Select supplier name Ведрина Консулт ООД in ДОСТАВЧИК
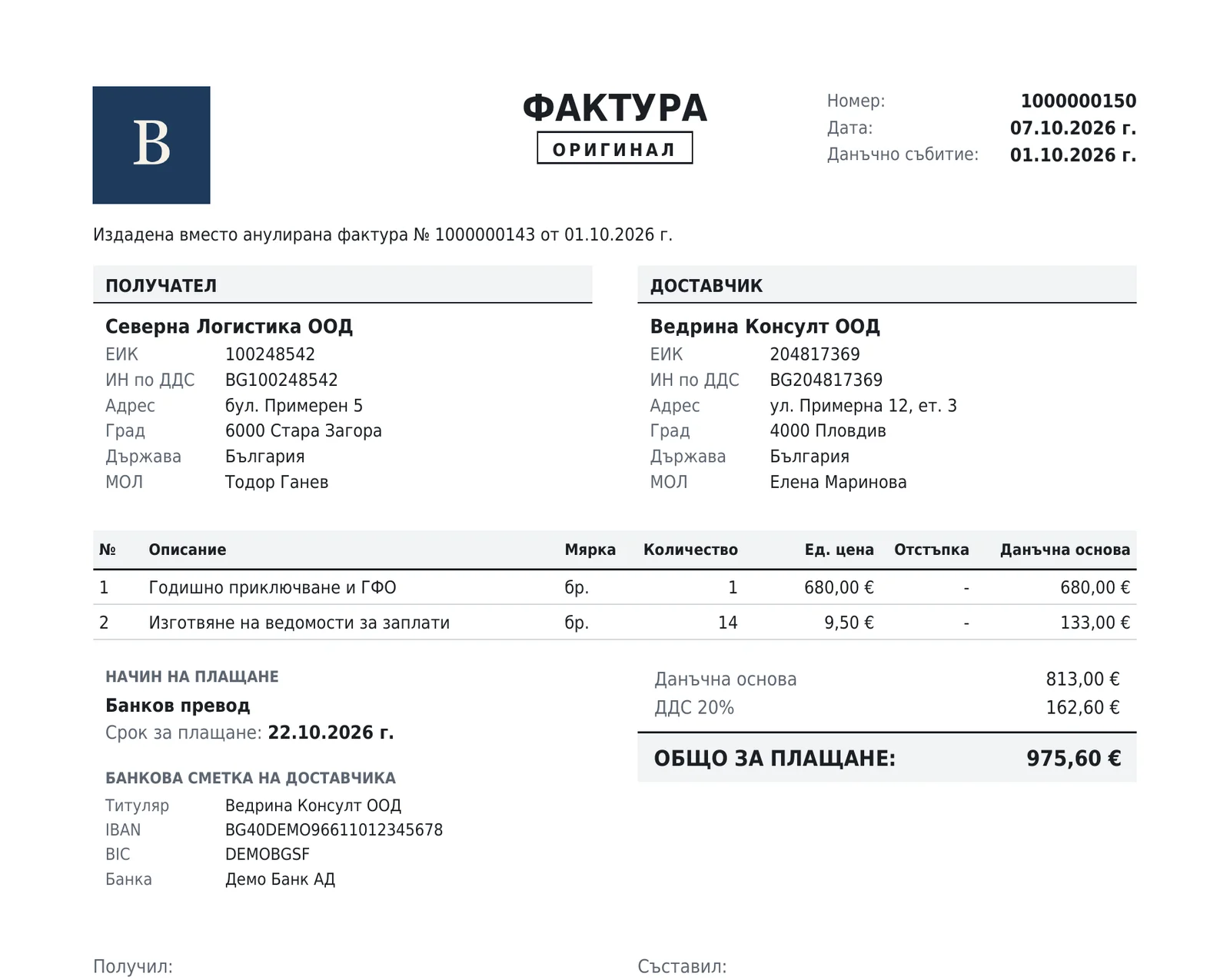The height and width of the screenshot is (980, 1230). [x=765, y=327]
